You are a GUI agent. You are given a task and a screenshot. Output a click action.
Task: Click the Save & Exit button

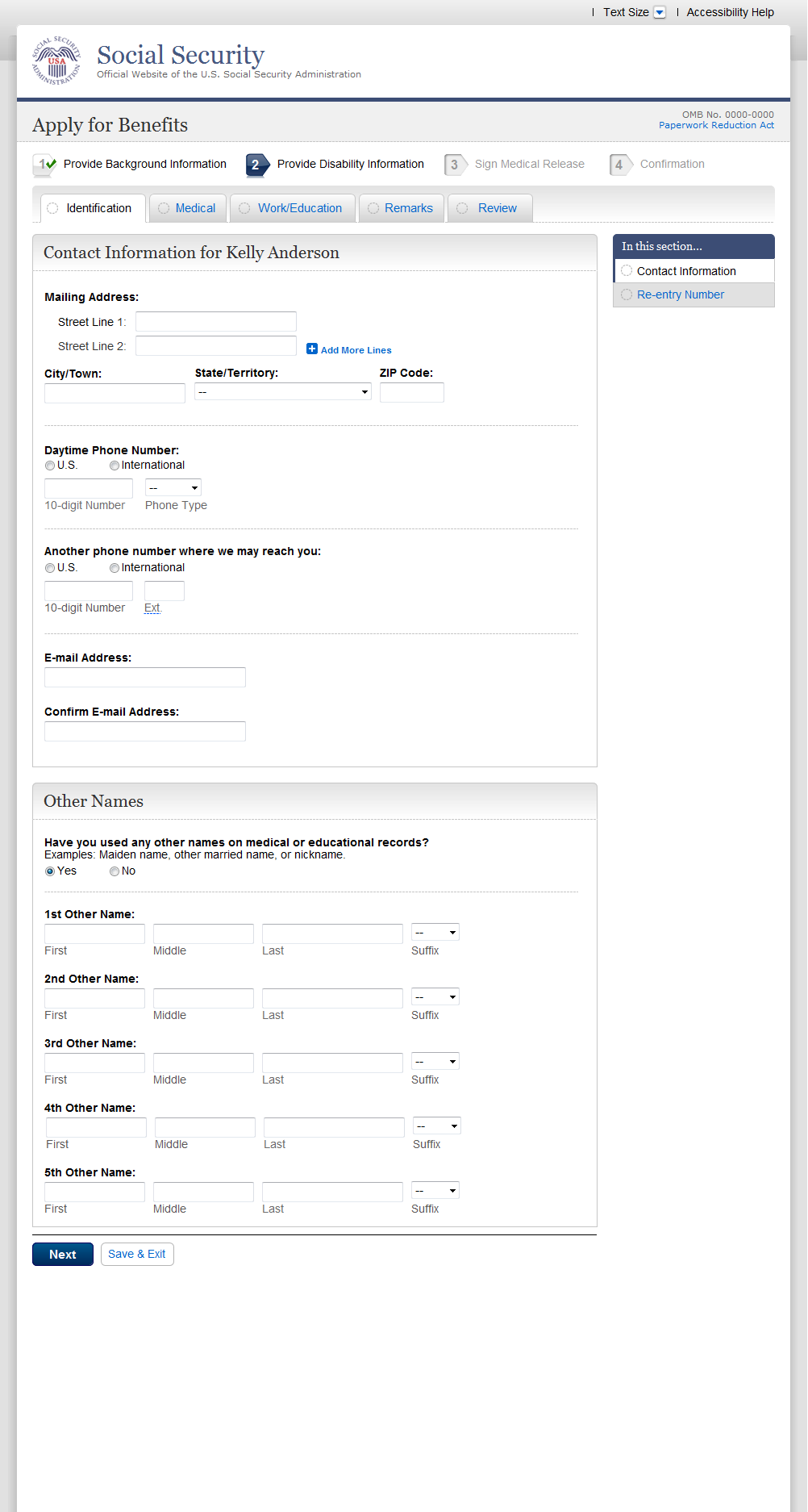coord(137,1254)
